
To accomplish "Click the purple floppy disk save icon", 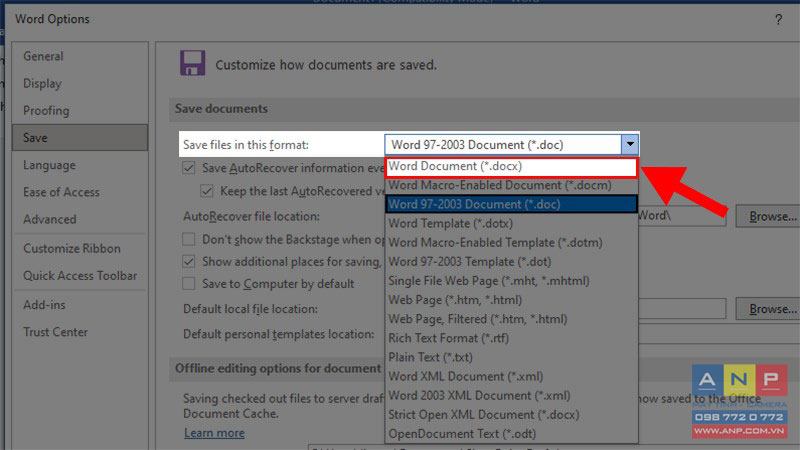I will [192, 63].
